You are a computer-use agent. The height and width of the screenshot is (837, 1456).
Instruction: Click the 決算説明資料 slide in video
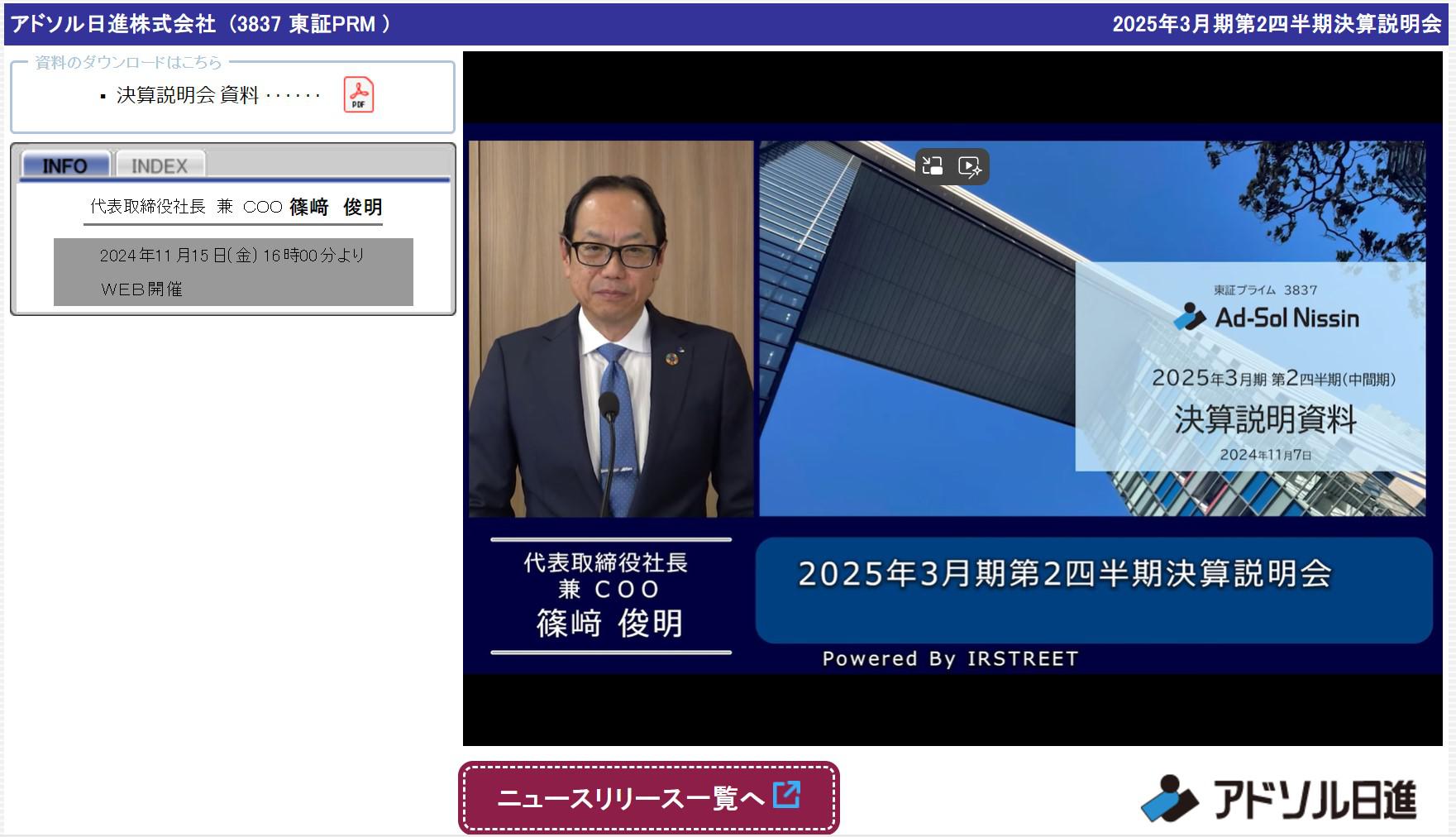click(1092, 328)
